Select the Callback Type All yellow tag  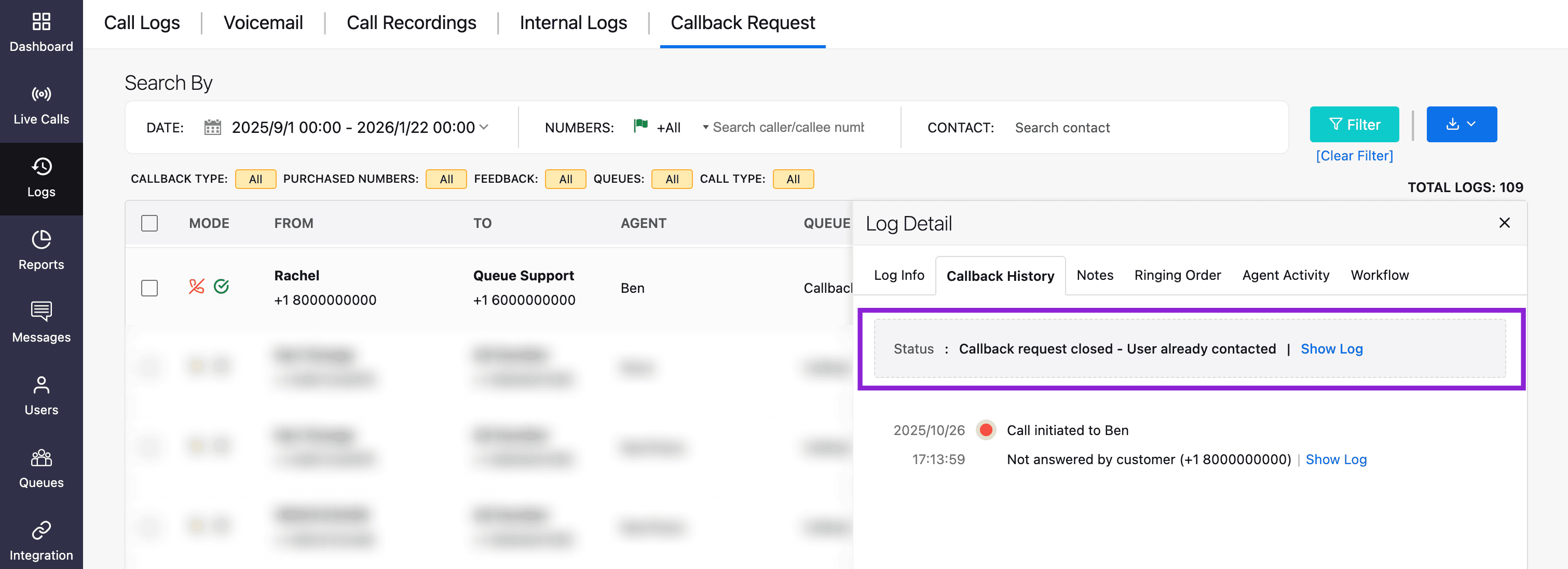pyautogui.click(x=255, y=179)
